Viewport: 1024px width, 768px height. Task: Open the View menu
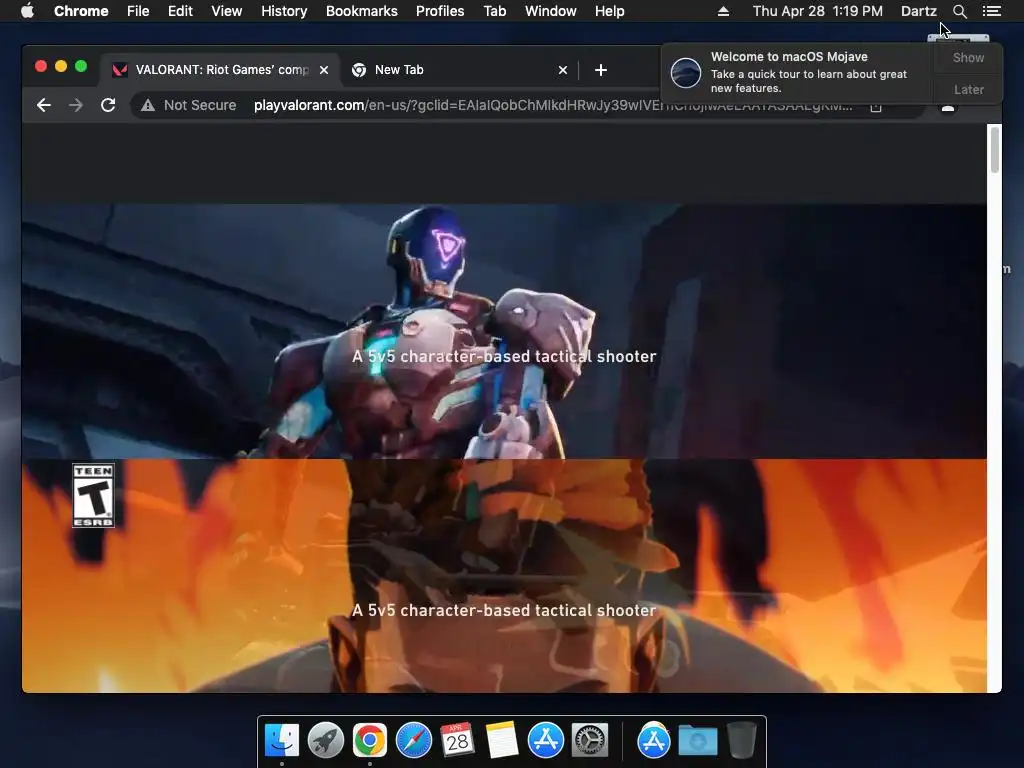(227, 11)
